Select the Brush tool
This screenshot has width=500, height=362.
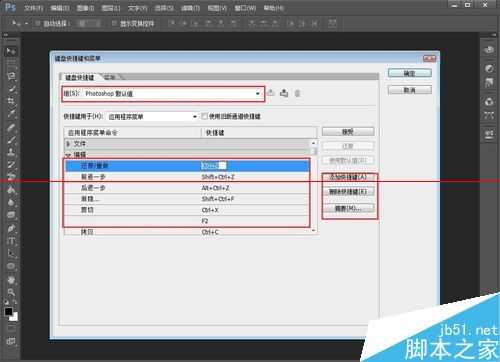click(x=11, y=140)
